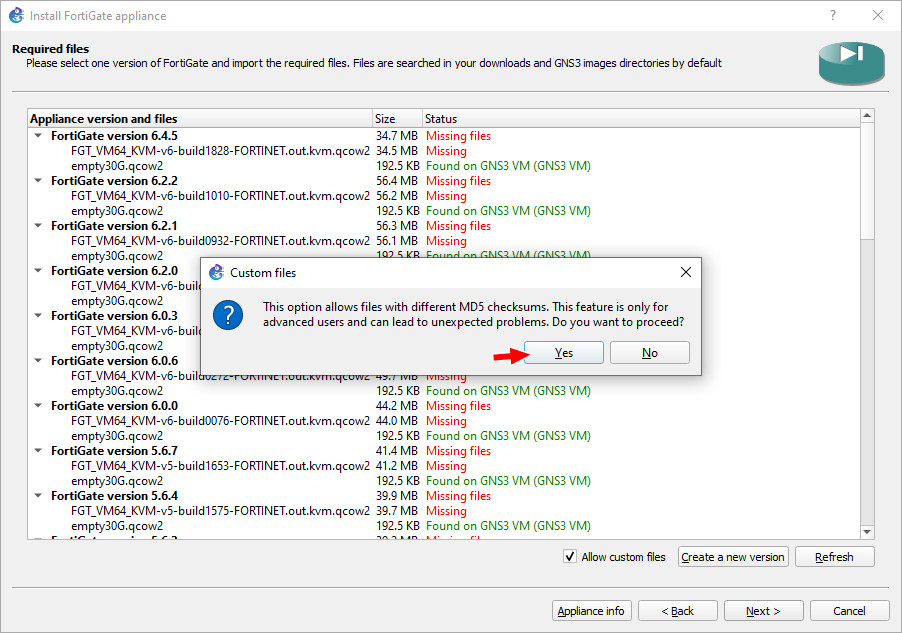Open help via the question mark icon
The height and width of the screenshot is (633, 902).
point(833,15)
